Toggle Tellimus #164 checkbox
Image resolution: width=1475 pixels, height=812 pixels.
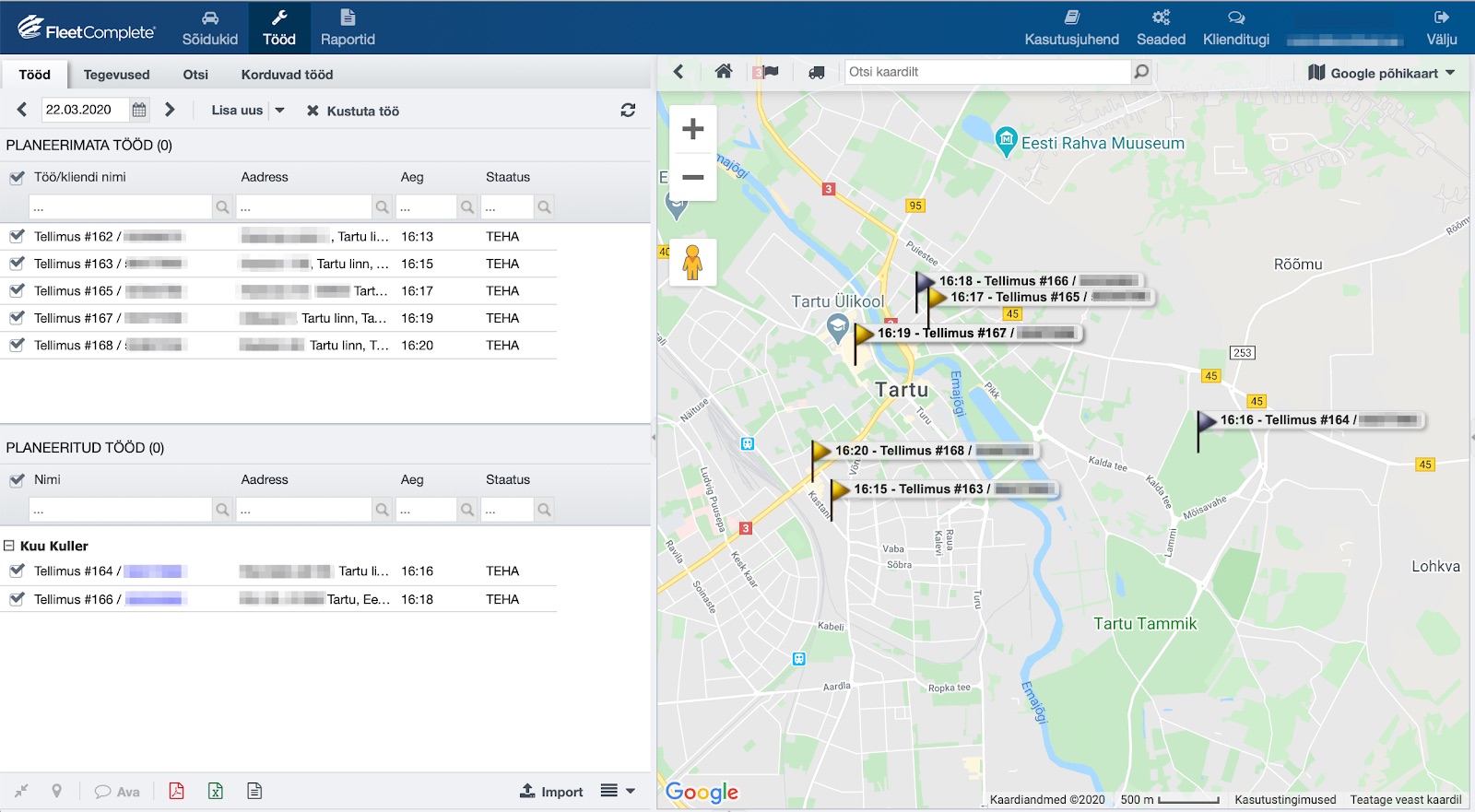pos(17,571)
